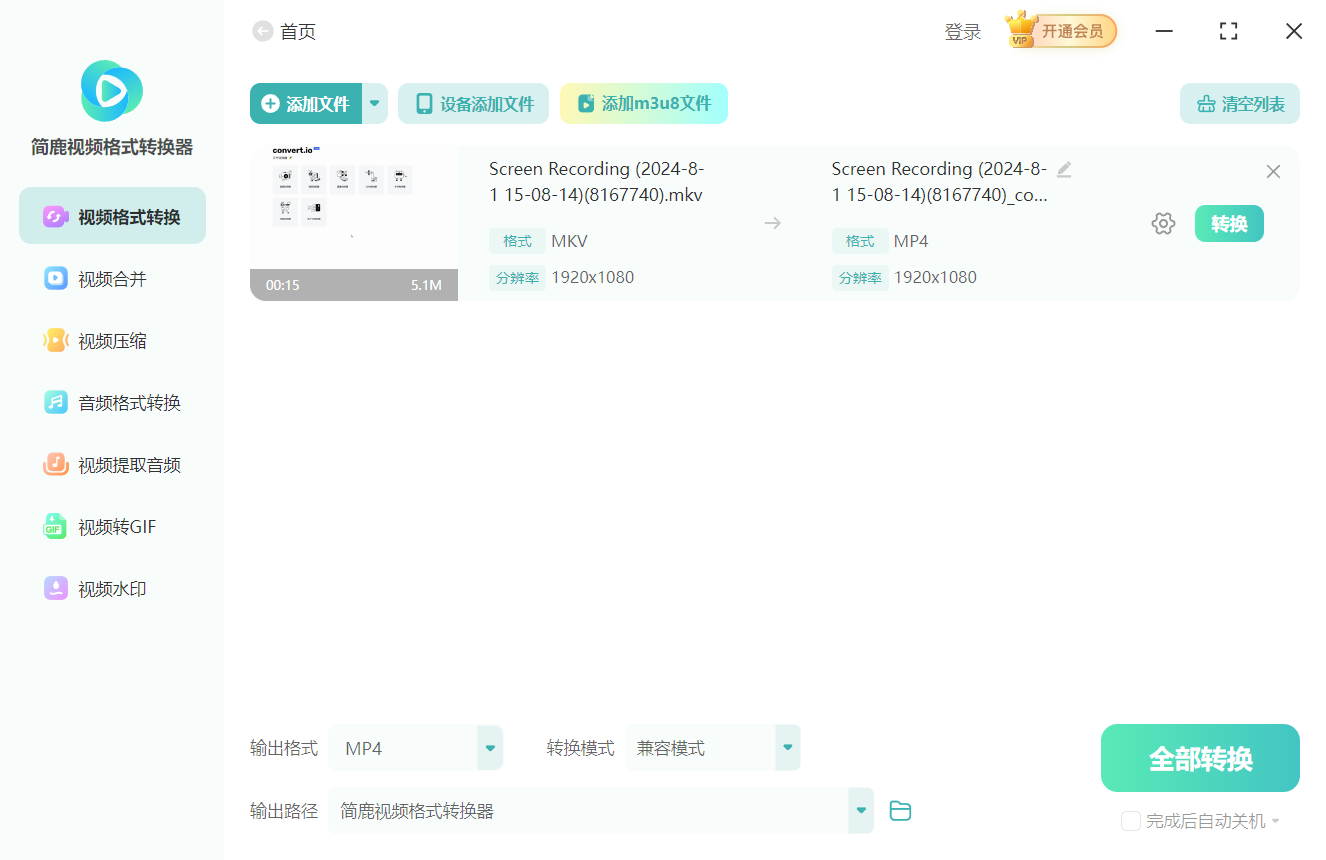Click the source format value MKV

570,241
